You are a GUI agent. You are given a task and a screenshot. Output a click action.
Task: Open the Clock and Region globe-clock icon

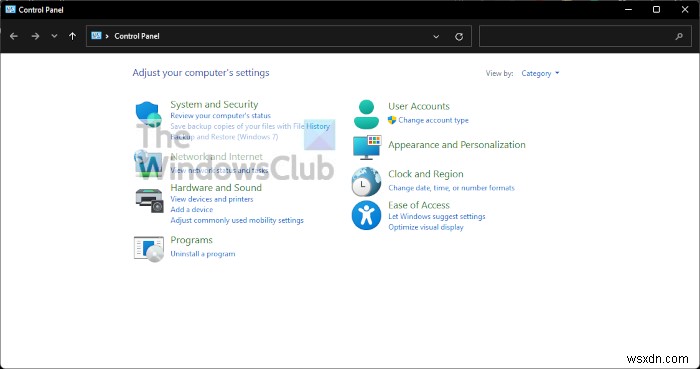(x=366, y=182)
